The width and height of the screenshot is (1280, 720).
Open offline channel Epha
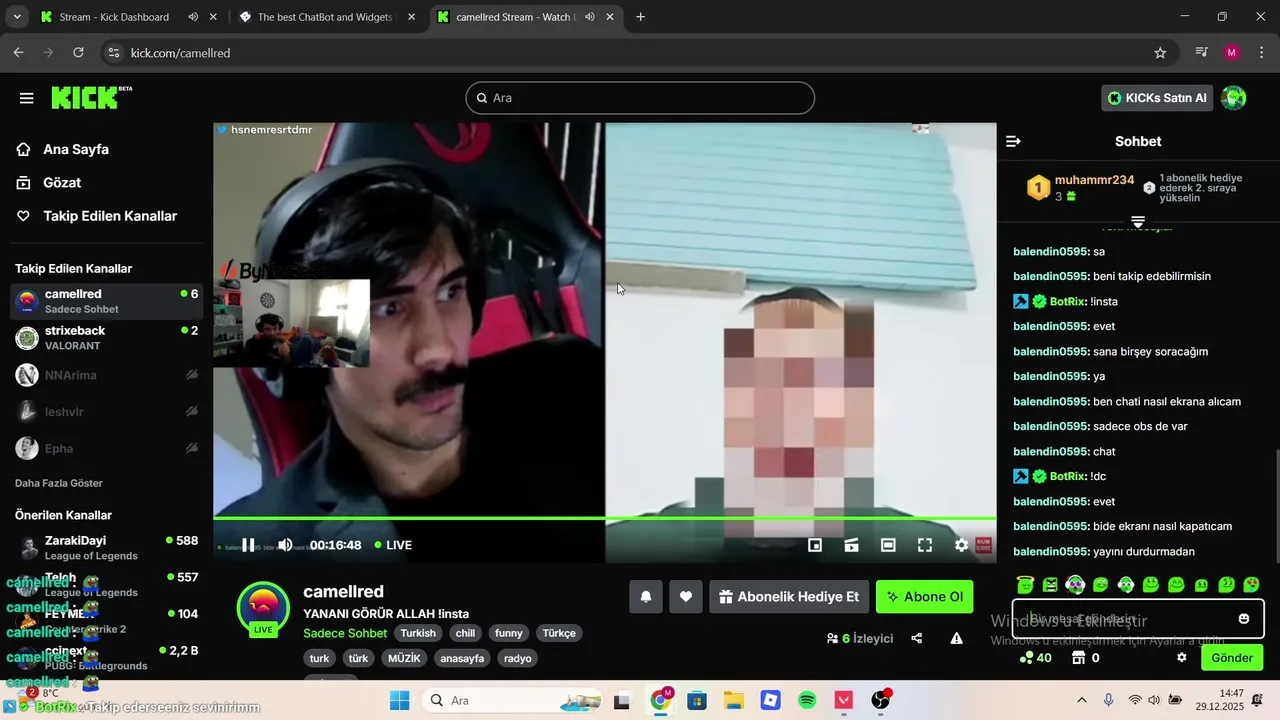[107, 448]
